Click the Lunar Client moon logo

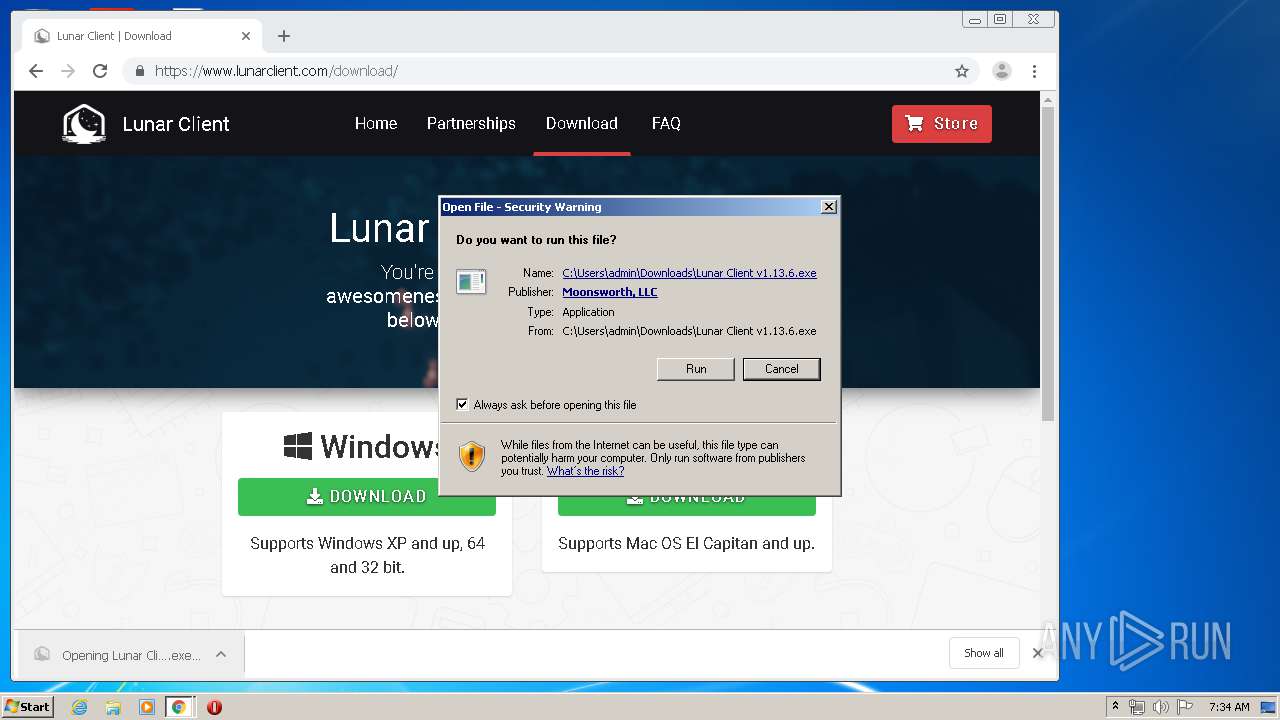tap(84, 124)
